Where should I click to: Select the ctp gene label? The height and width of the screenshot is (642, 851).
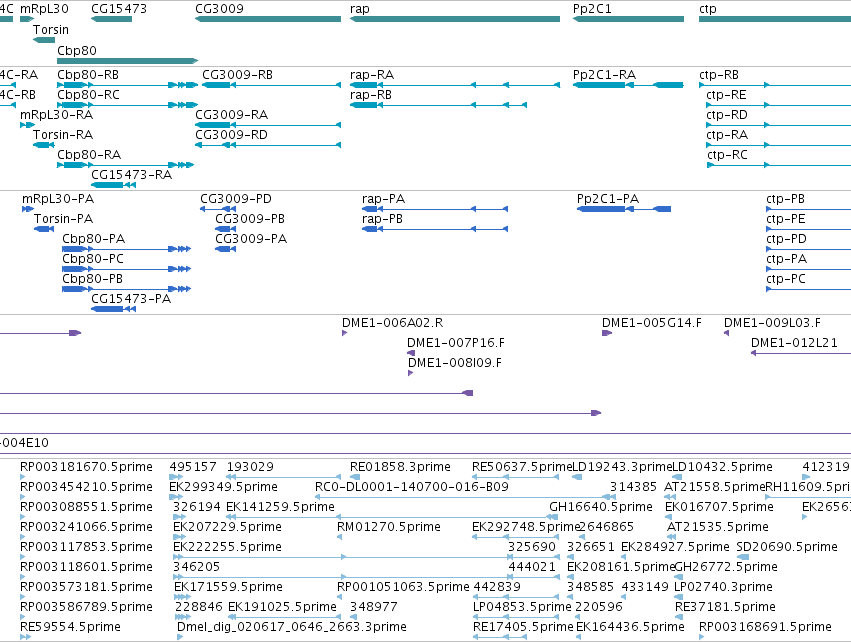pos(708,9)
